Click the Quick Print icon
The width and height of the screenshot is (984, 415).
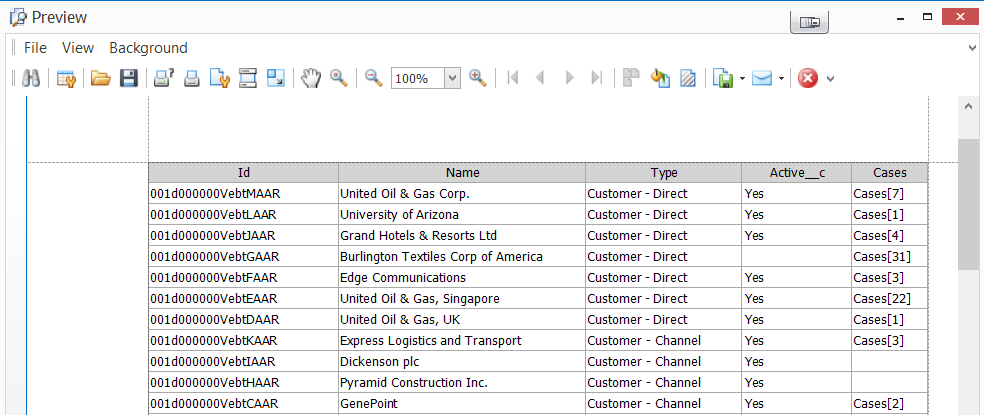[191, 78]
